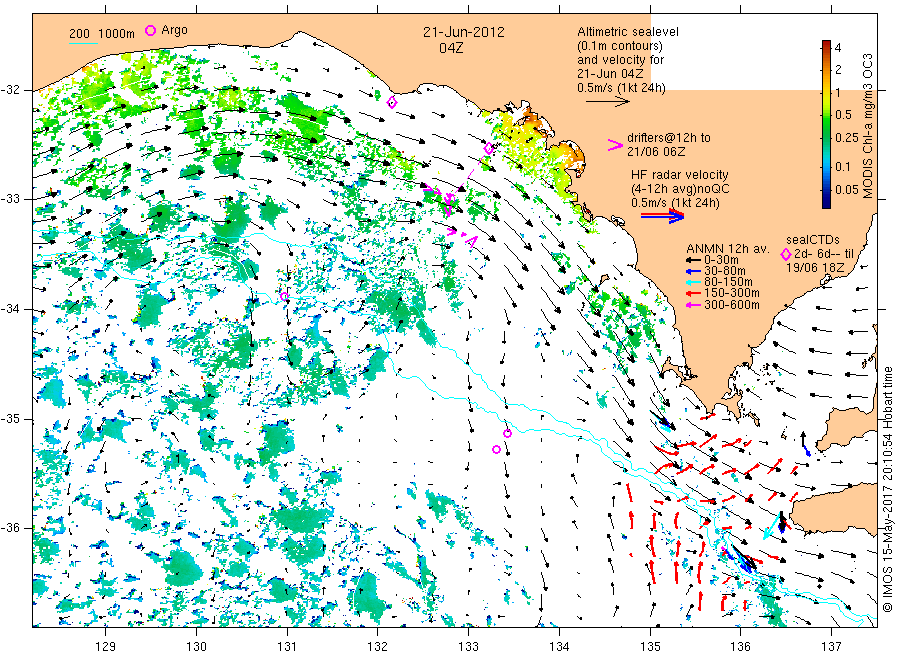Click the dark red top of the colorbar

(826, 45)
